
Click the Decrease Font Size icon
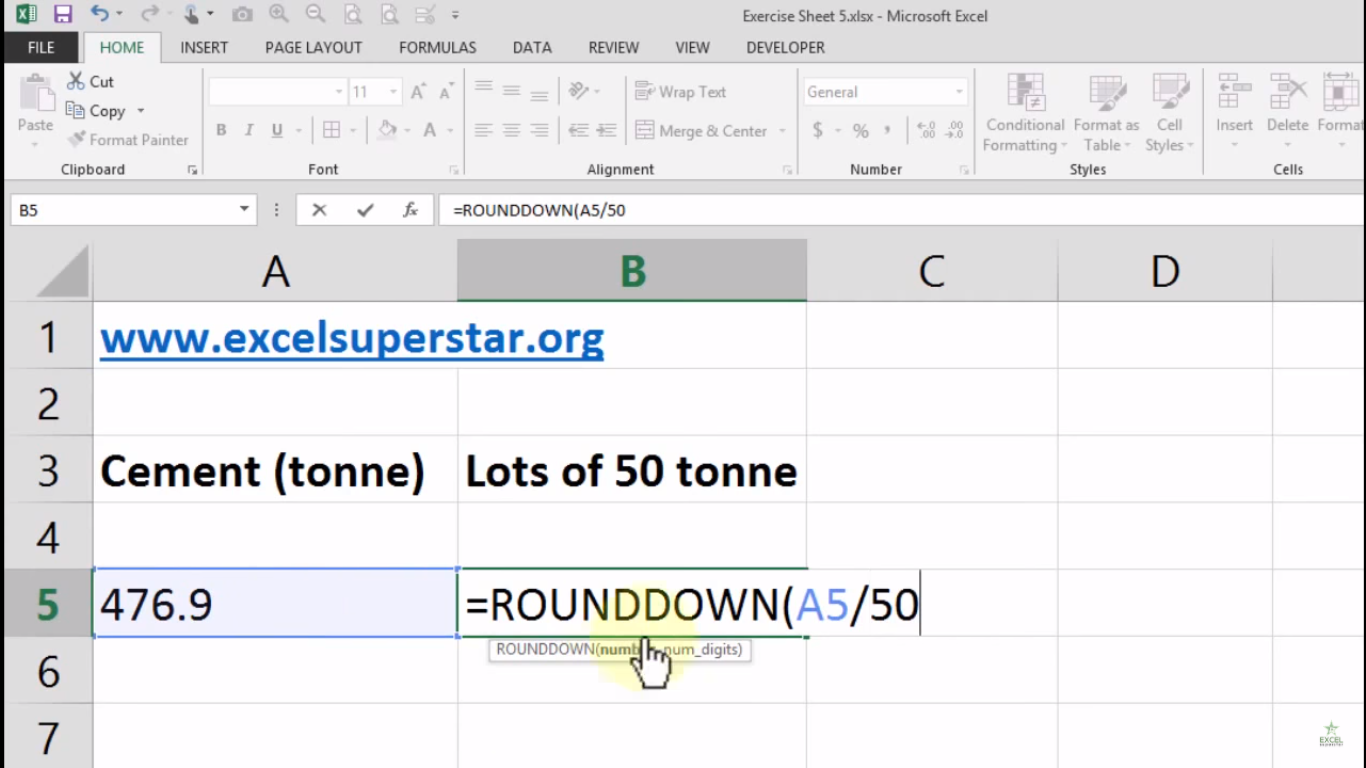click(x=446, y=92)
